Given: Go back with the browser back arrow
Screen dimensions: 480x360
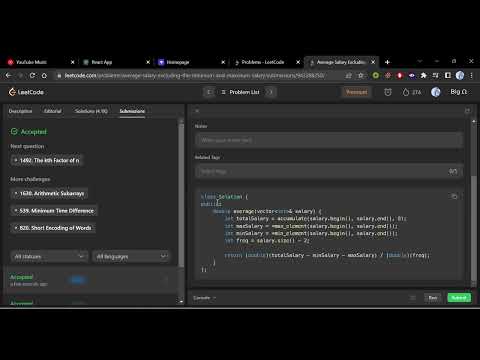Looking at the screenshot, I should coord(8,76).
